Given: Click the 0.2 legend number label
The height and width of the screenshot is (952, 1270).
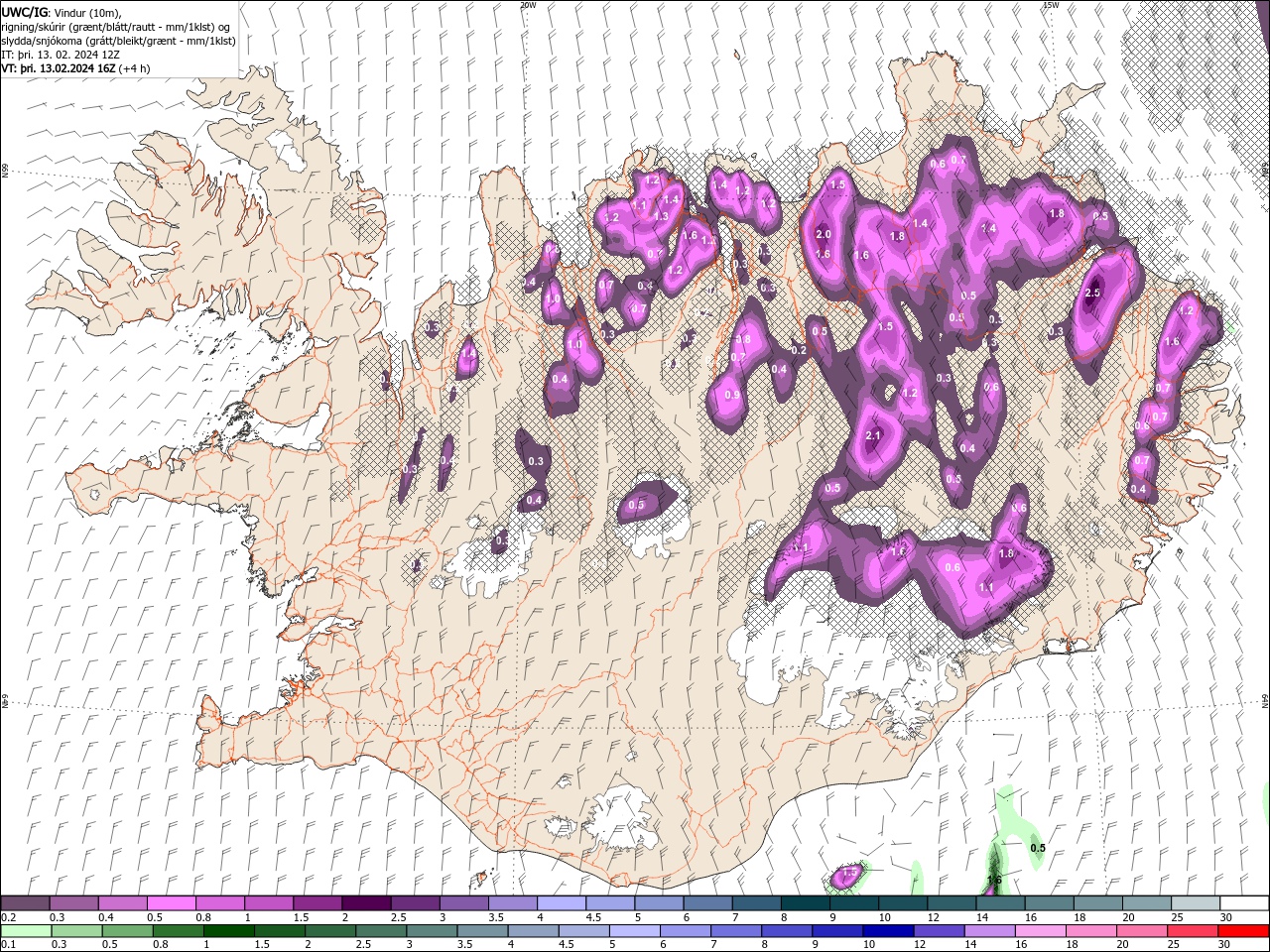Looking at the screenshot, I should pyautogui.click(x=8, y=917).
